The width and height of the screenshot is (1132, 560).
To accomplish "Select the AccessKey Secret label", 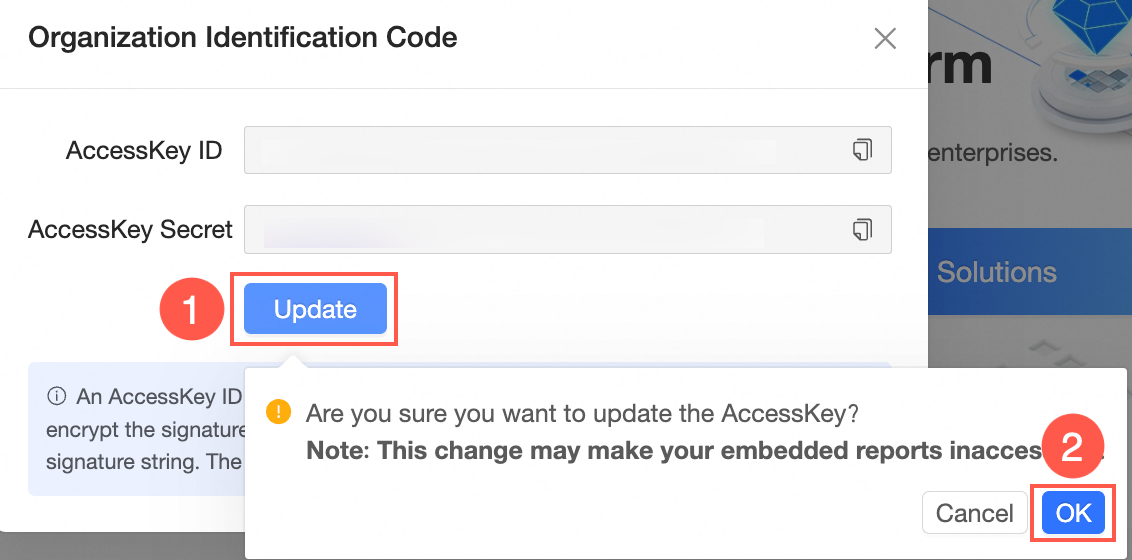I will 130,230.
